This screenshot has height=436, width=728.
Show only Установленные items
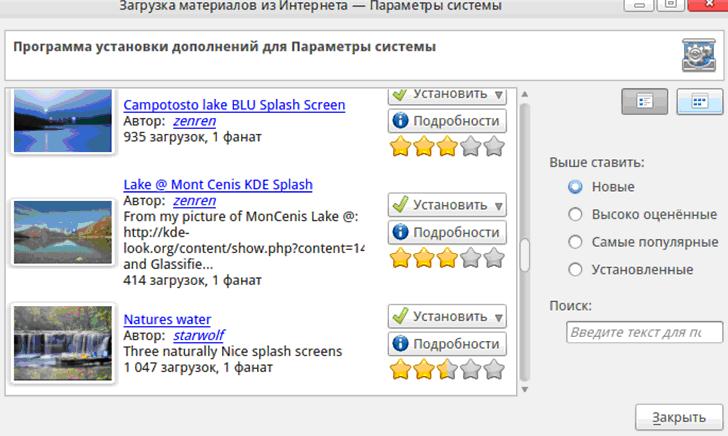click(575, 269)
